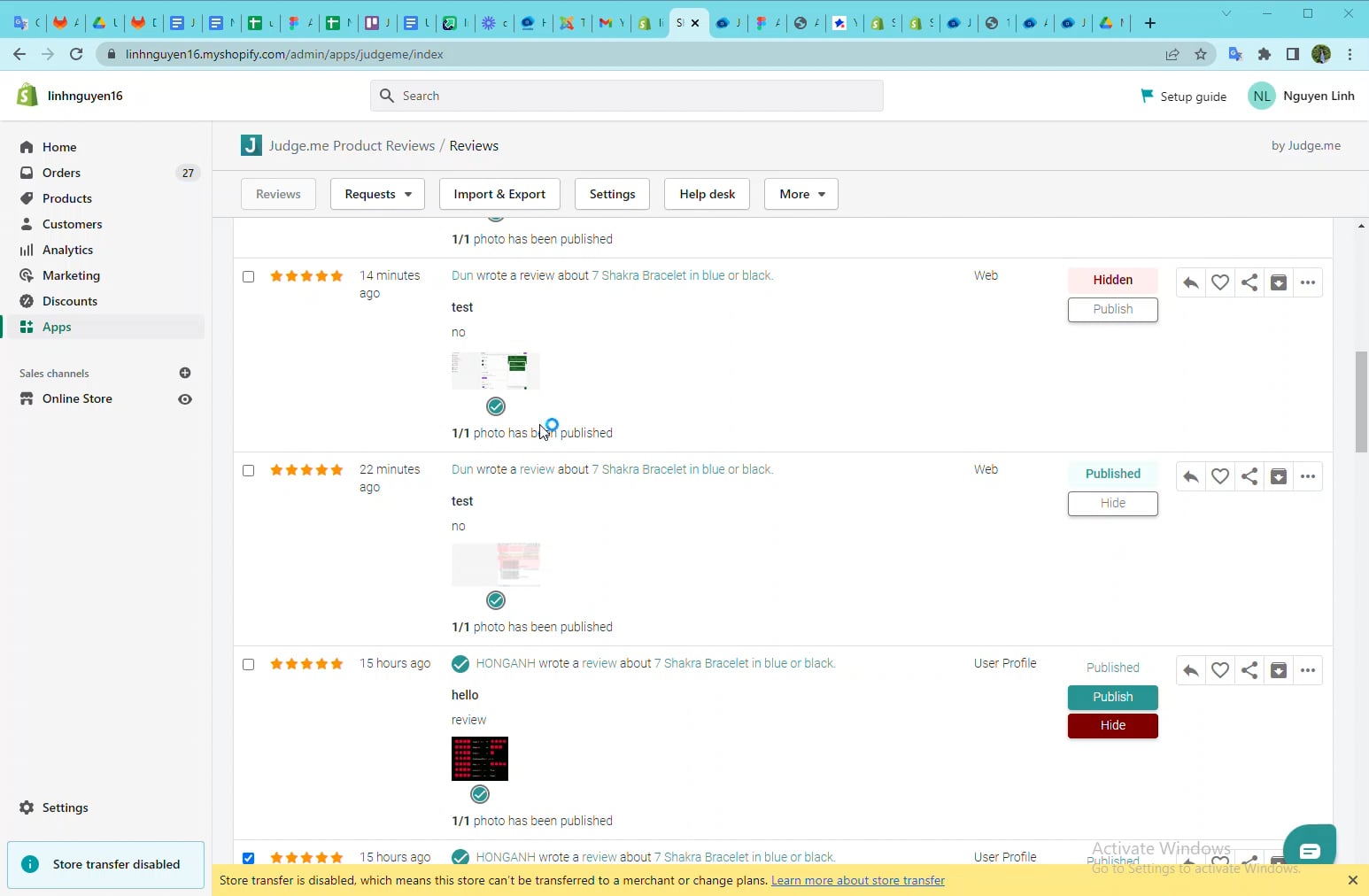Open more options for 22 minutes ago review

[x=1308, y=477]
